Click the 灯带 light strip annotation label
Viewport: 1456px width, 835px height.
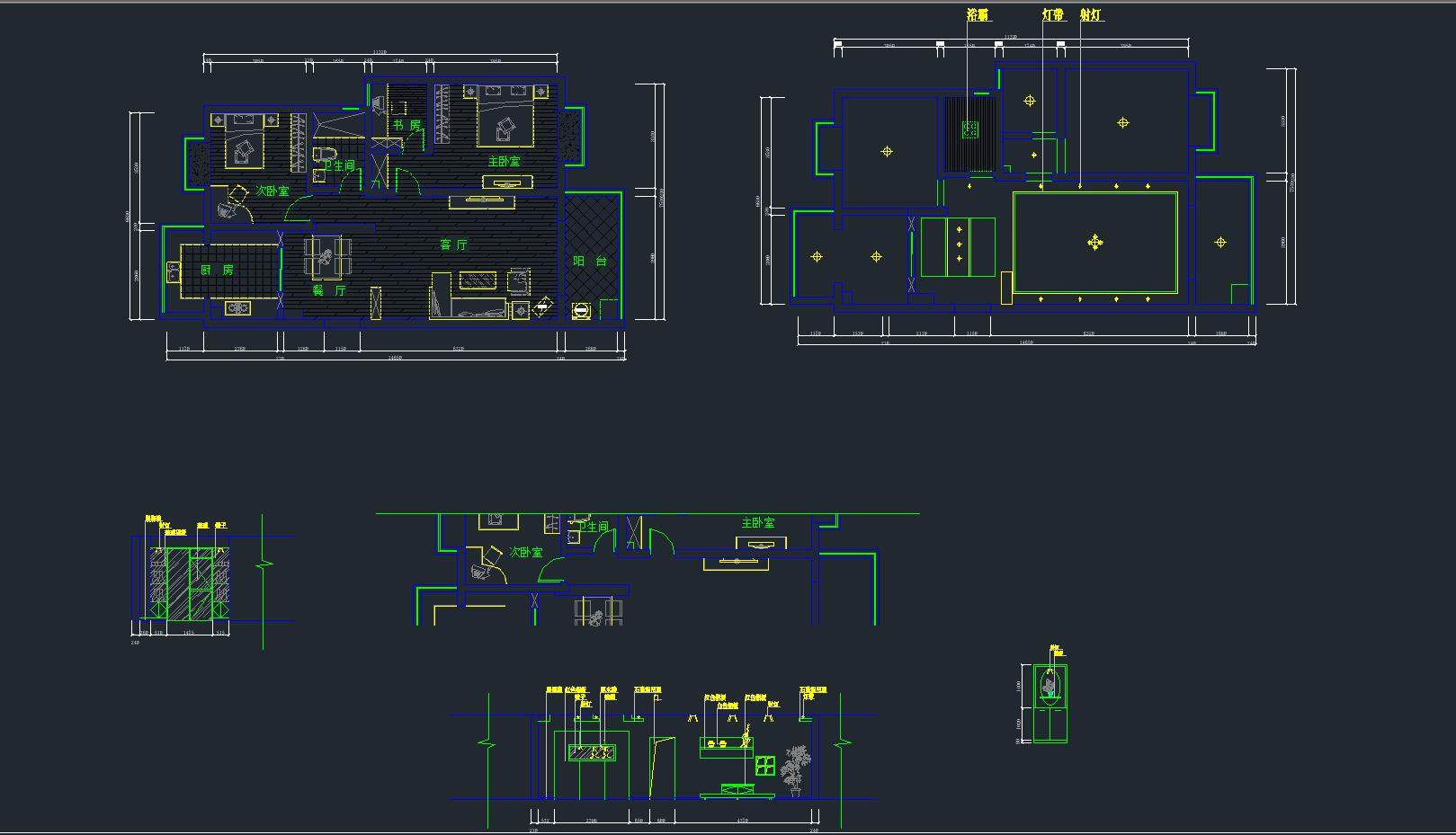pos(1052,15)
